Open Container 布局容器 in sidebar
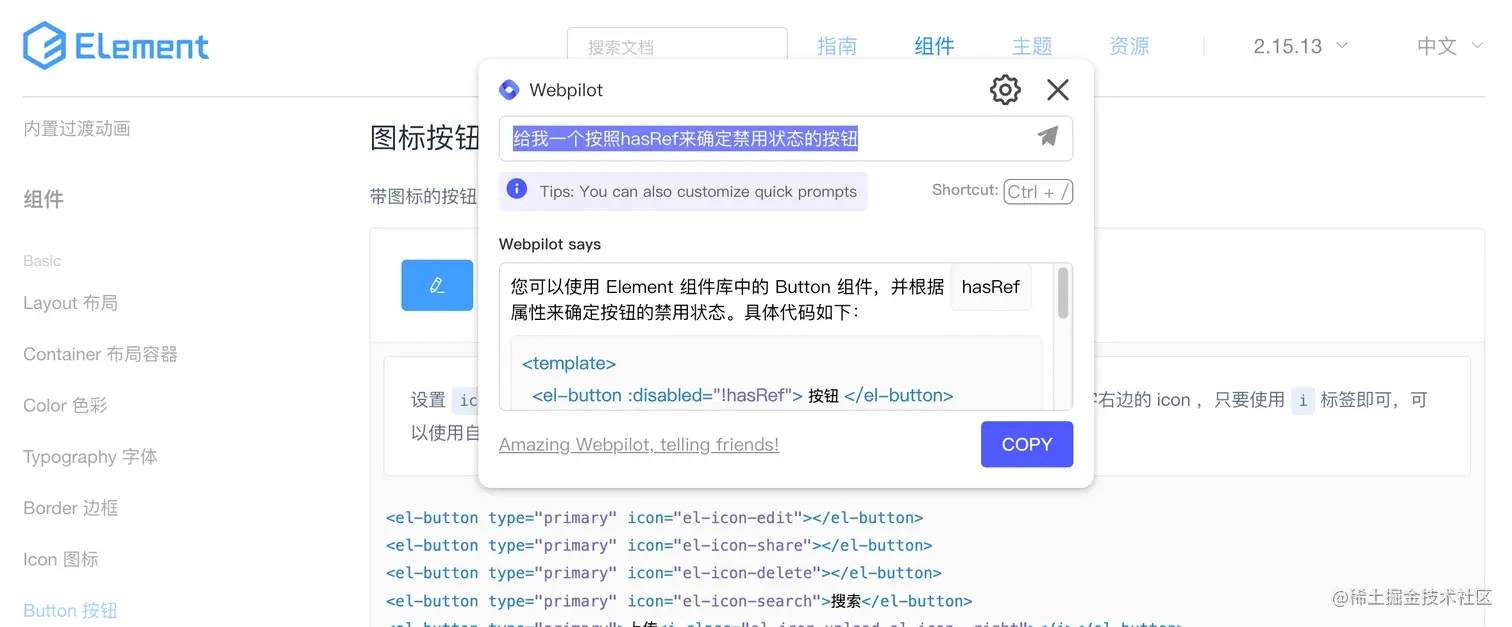 [x=100, y=354]
